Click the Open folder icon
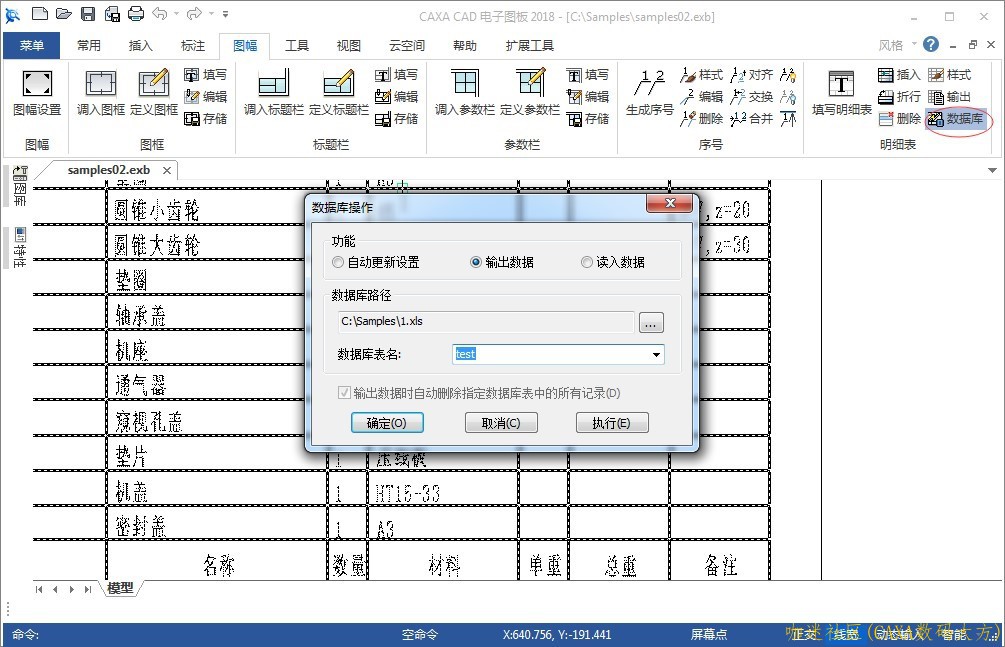1005x647 pixels. coord(63,13)
